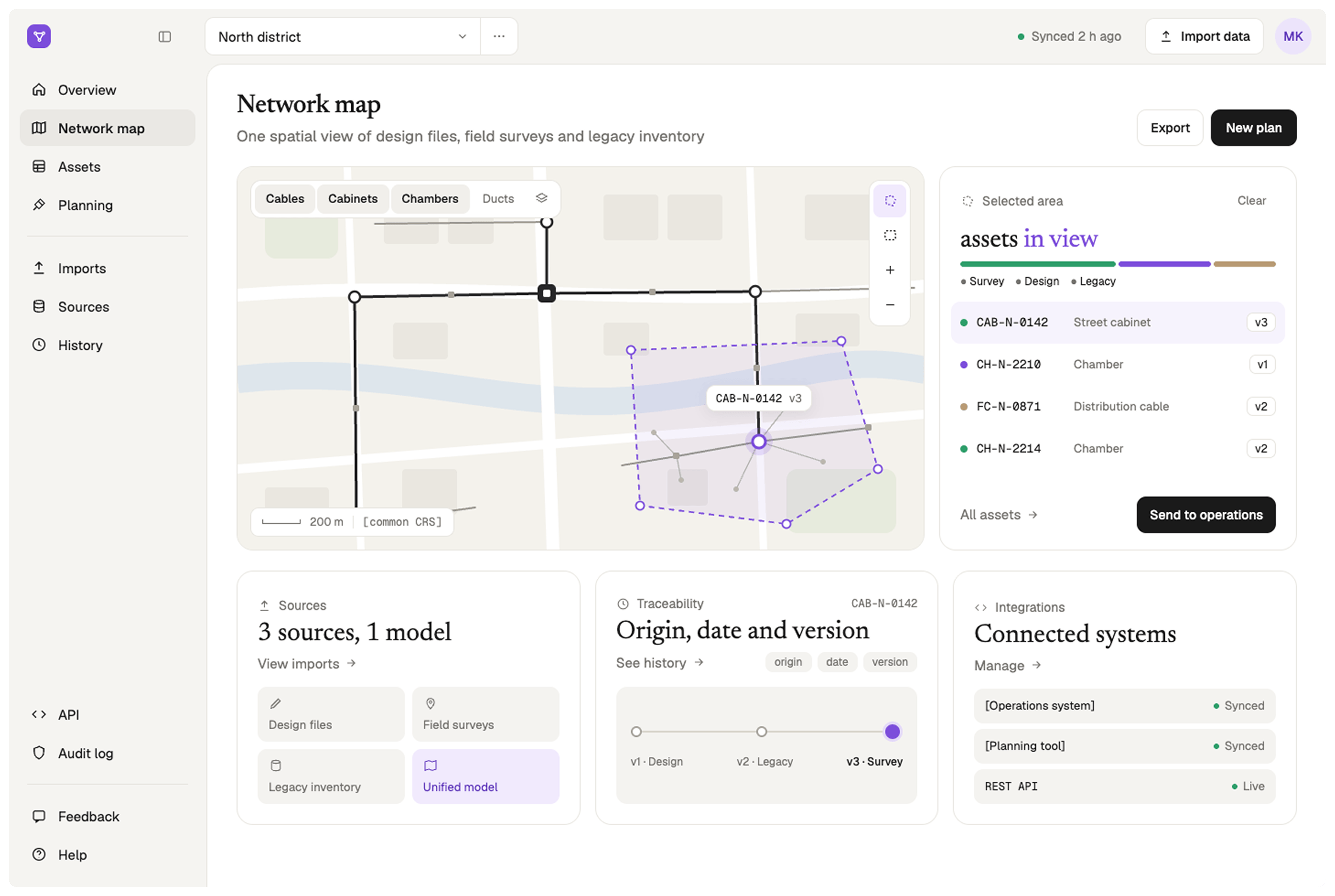Viewport: 1335px width, 896px height.
Task: Click the Export button
Action: [x=1169, y=128]
